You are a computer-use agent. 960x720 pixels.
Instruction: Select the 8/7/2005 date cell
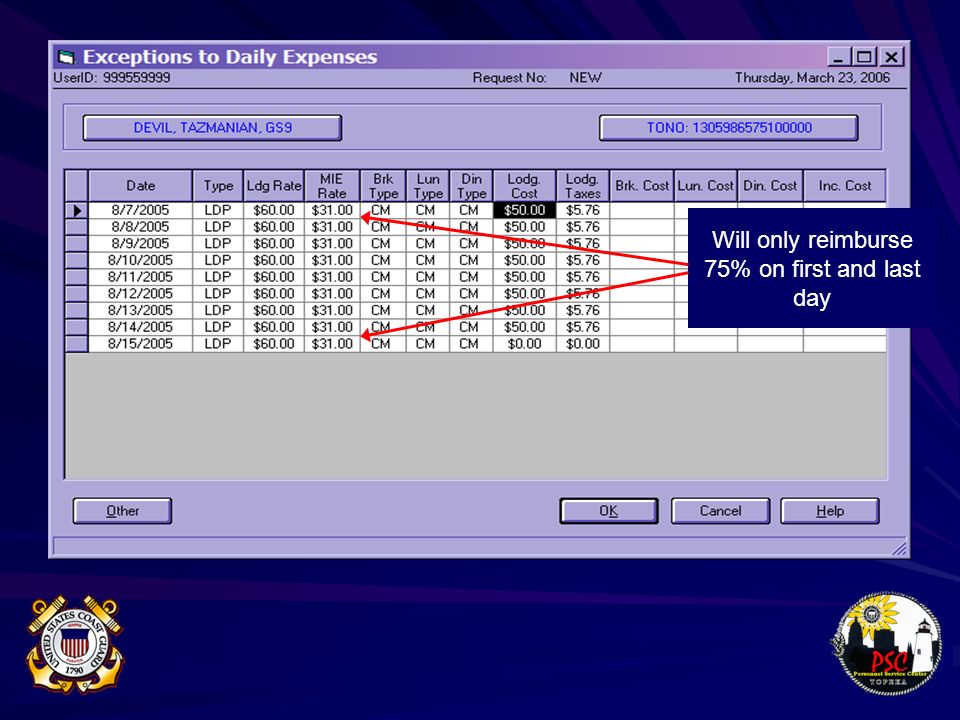coord(140,210)
